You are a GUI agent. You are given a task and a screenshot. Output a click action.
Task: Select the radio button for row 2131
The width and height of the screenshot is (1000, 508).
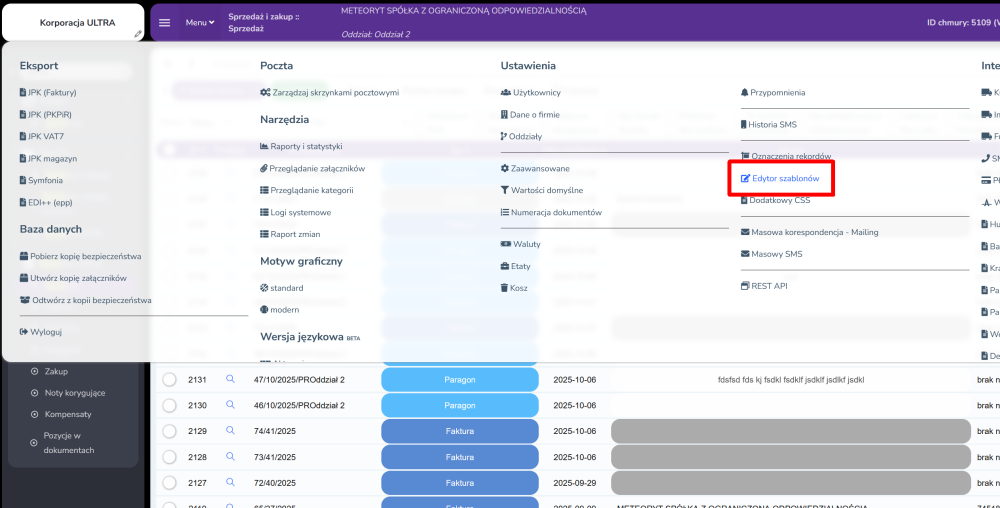point(169,380)
